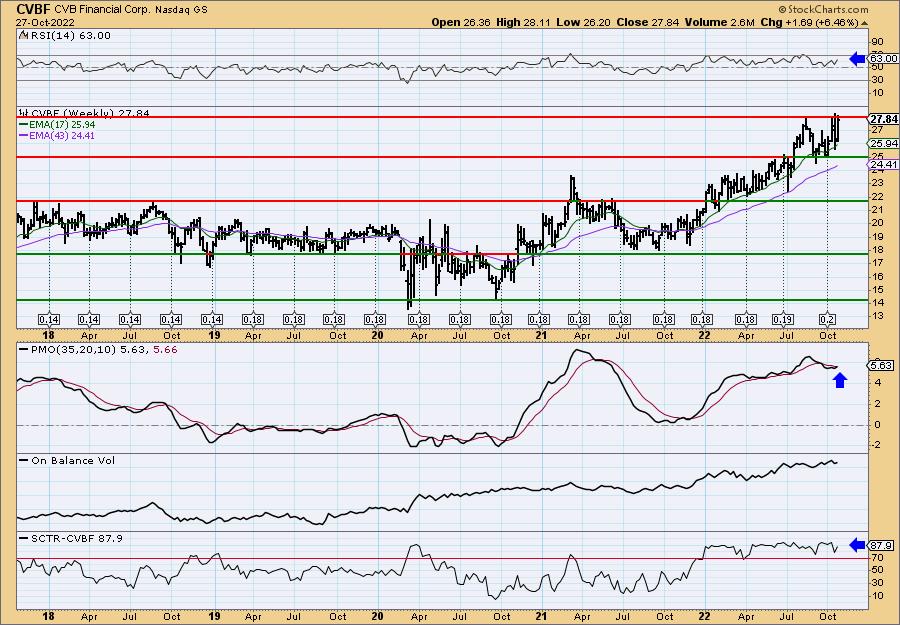Click the RSI(14) 63.00 indicator label

pyautogui.click(x=69, y=36)
